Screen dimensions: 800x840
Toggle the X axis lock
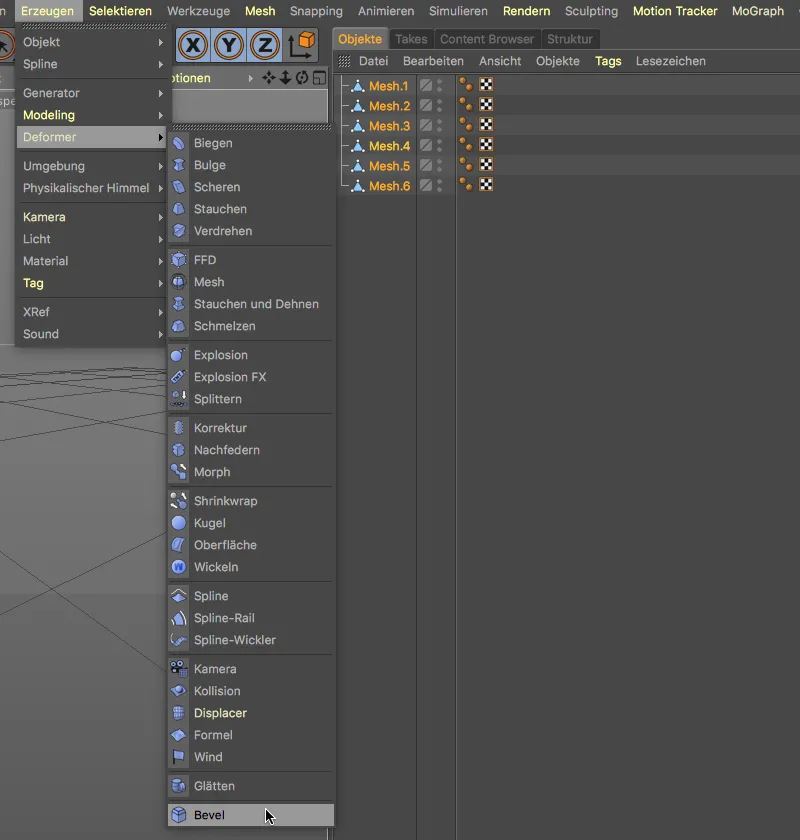click(193, 45)
